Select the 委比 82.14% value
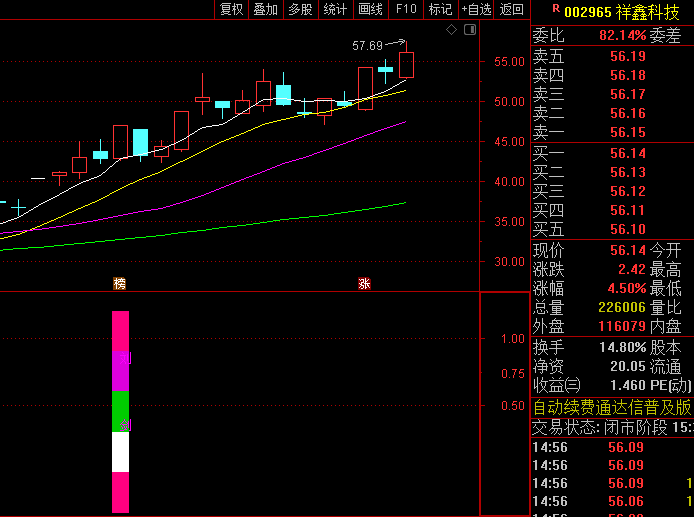The width and height of the screenshot is (694, 517). (x=623, y=35)
